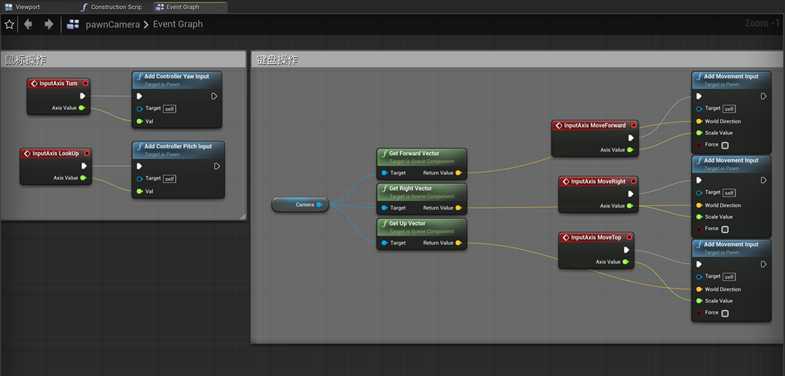Select the InputAxis MoveForward node title

pos(594,125)
